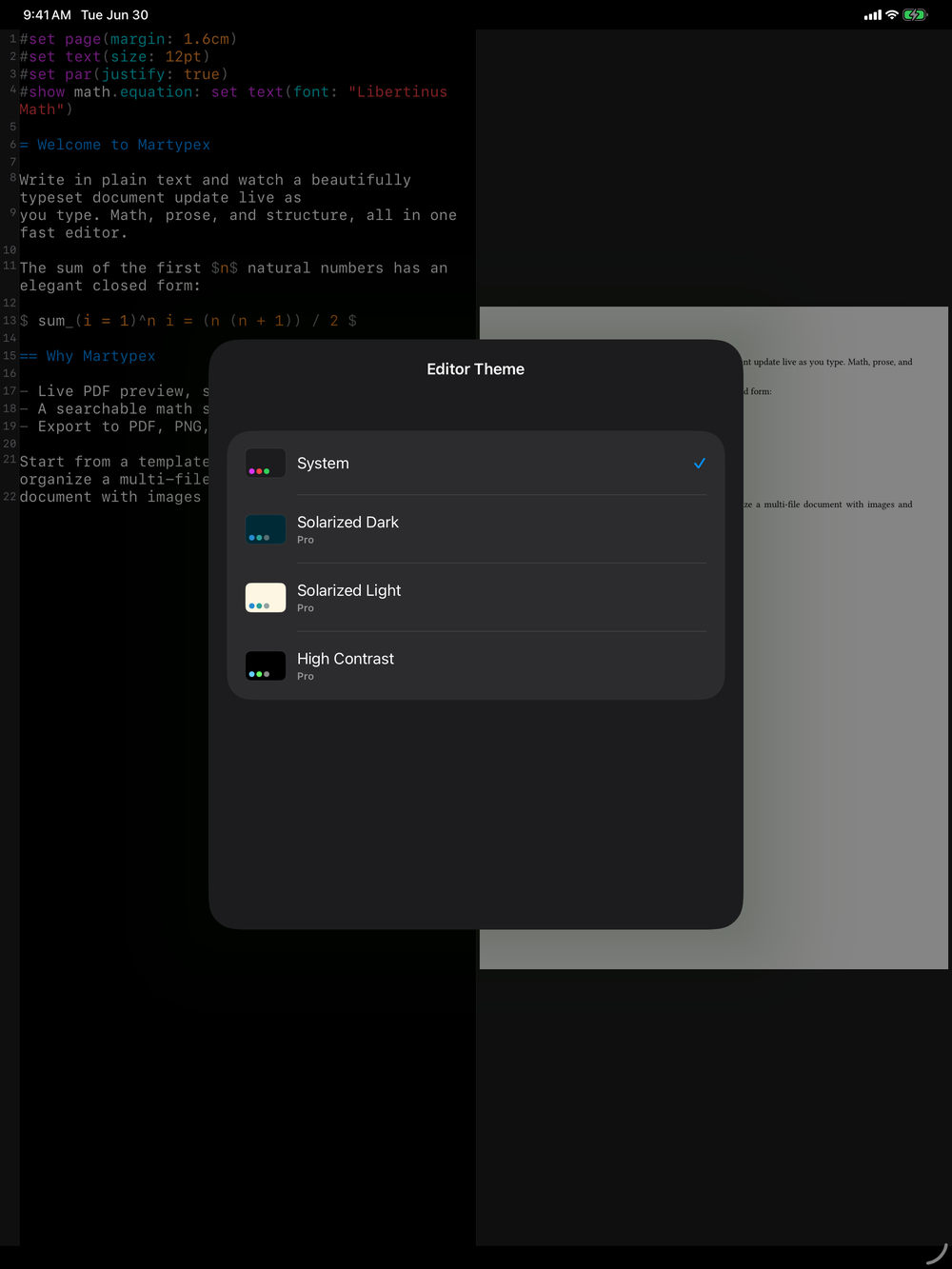
Task: Click the Wi-Fi icon in status bar
Action: tap(892, 15)
